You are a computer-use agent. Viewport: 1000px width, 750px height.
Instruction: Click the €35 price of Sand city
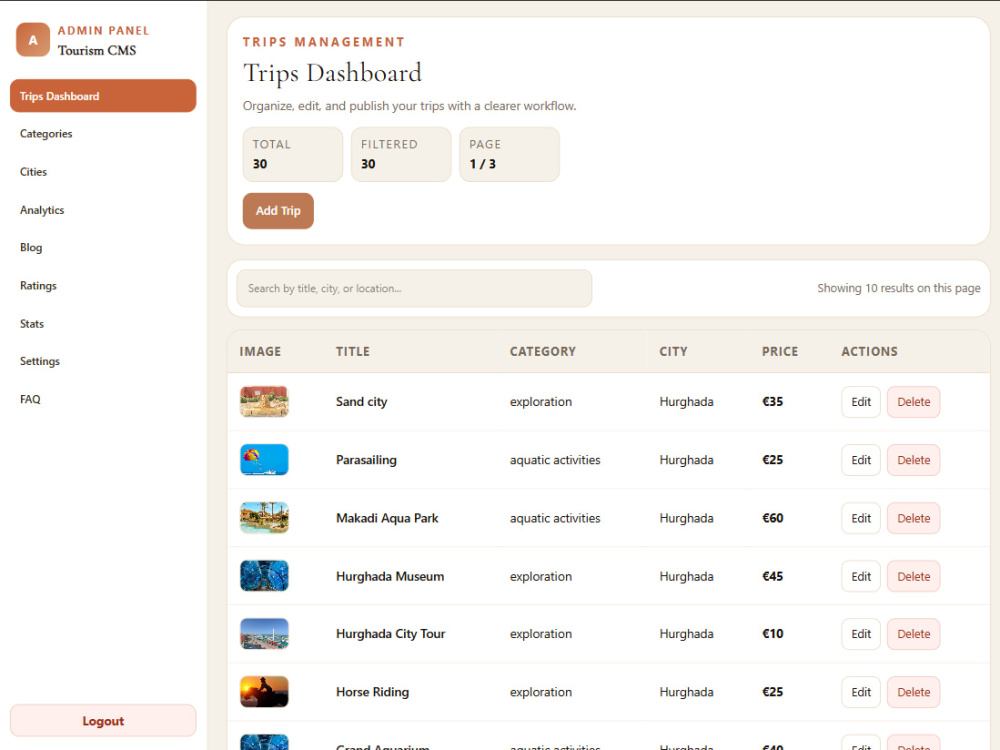(772, 402)
